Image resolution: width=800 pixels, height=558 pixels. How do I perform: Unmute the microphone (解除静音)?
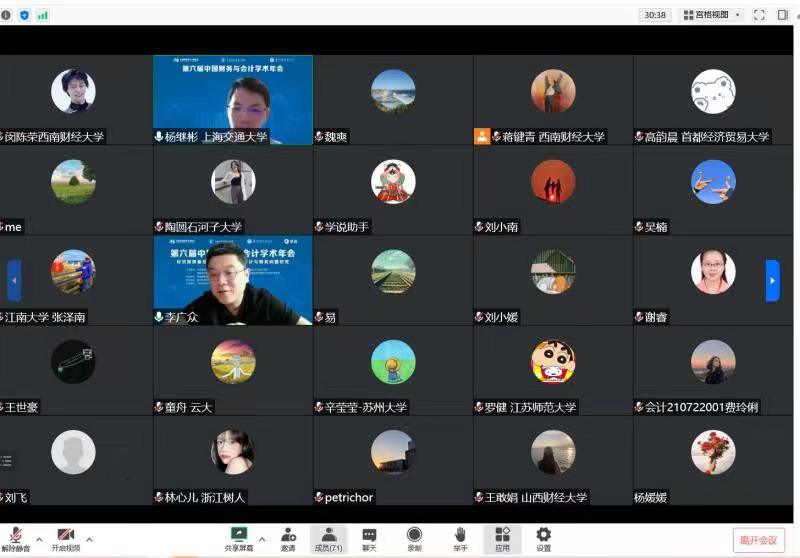pyautogui.click(x=16, y=538)
